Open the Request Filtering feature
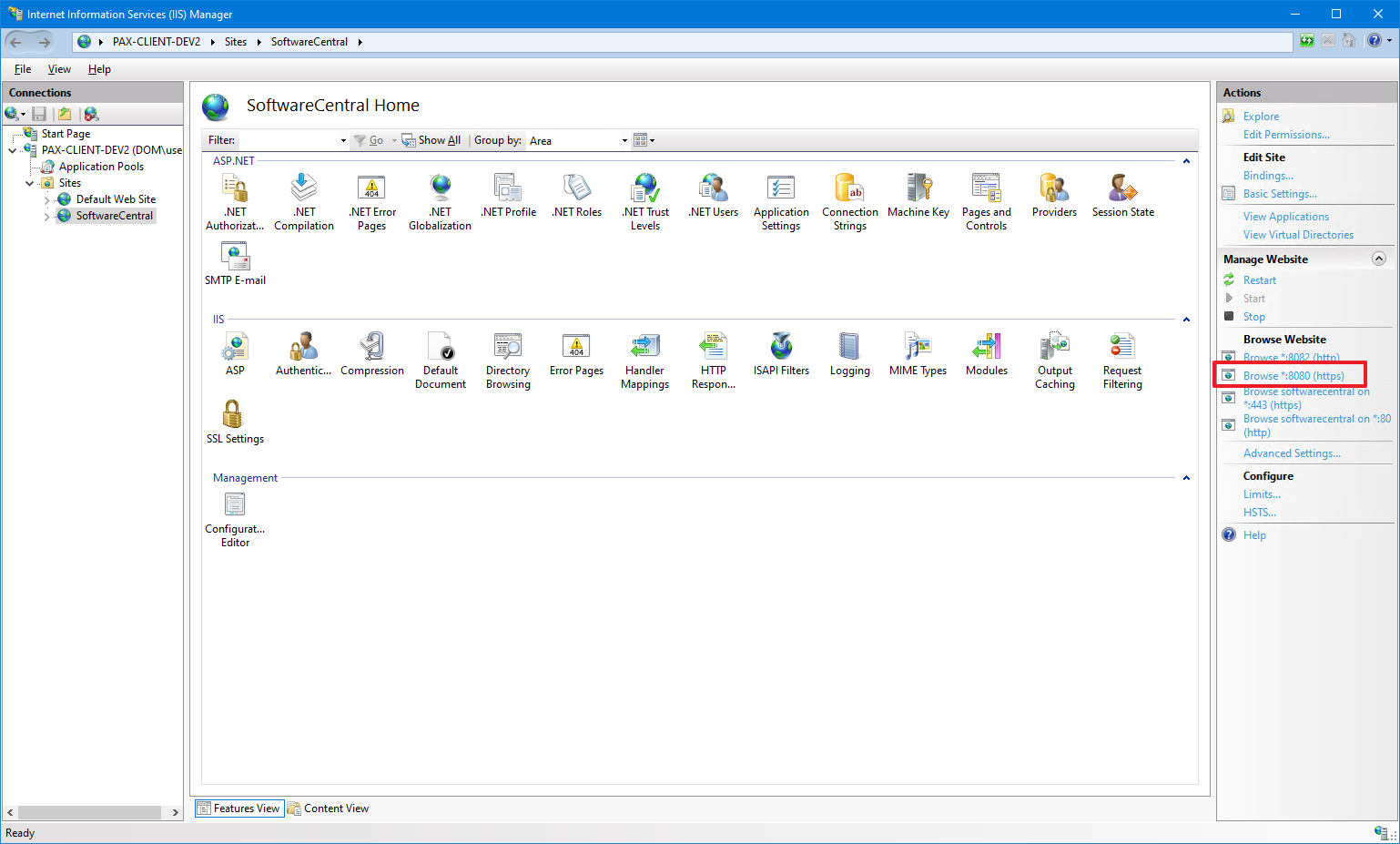The height and width of the screenshot is (844, 1400). tap(1121, 361)
